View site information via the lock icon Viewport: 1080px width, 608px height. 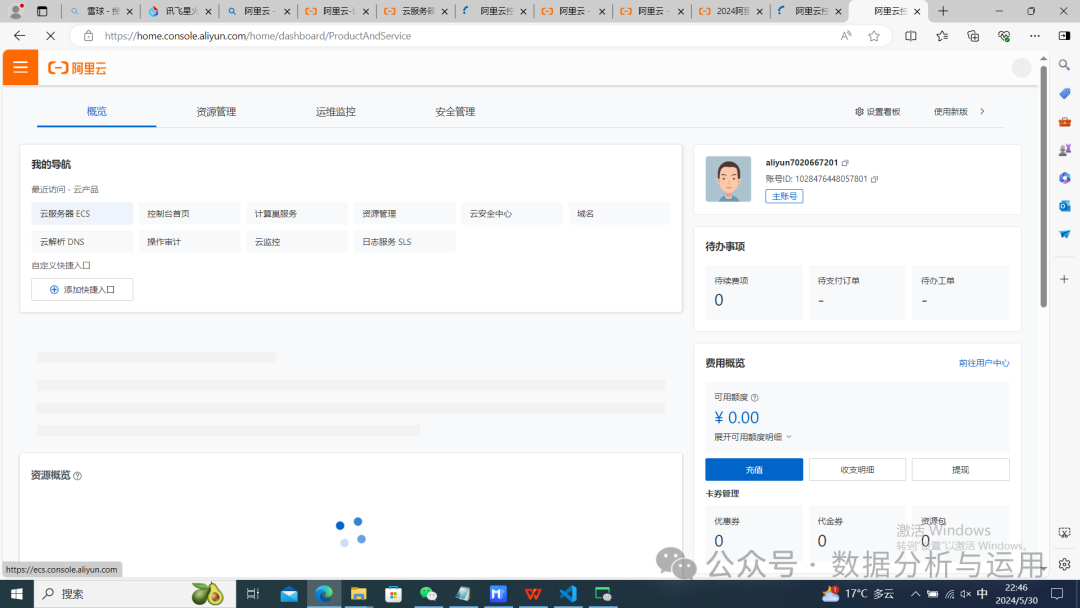point(88,36)
